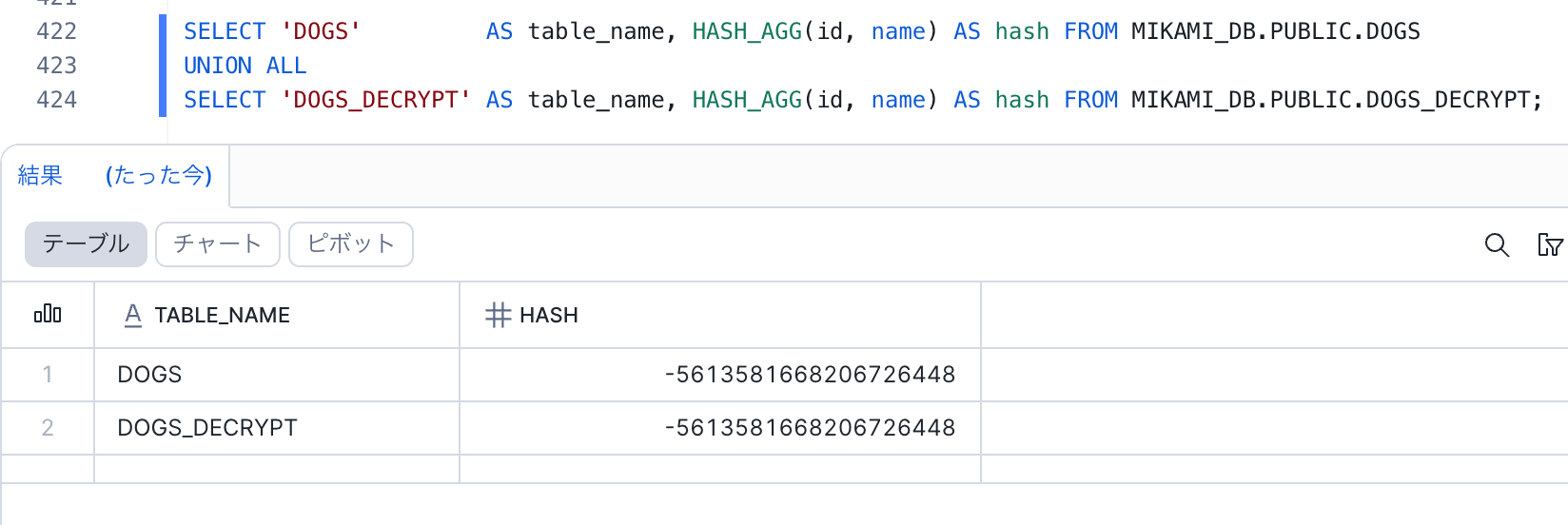Click MIKAMI_DB.PUBLIC.DOGS_DECRYPT in the query
Viewport: 1568px width, 525px height.
[1331, 100]
